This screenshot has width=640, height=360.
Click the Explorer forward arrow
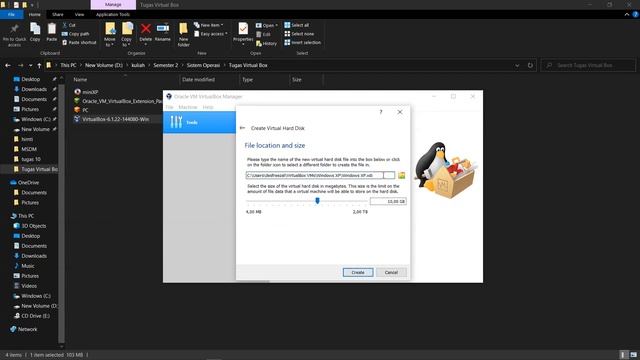click(x=20, y=65)
